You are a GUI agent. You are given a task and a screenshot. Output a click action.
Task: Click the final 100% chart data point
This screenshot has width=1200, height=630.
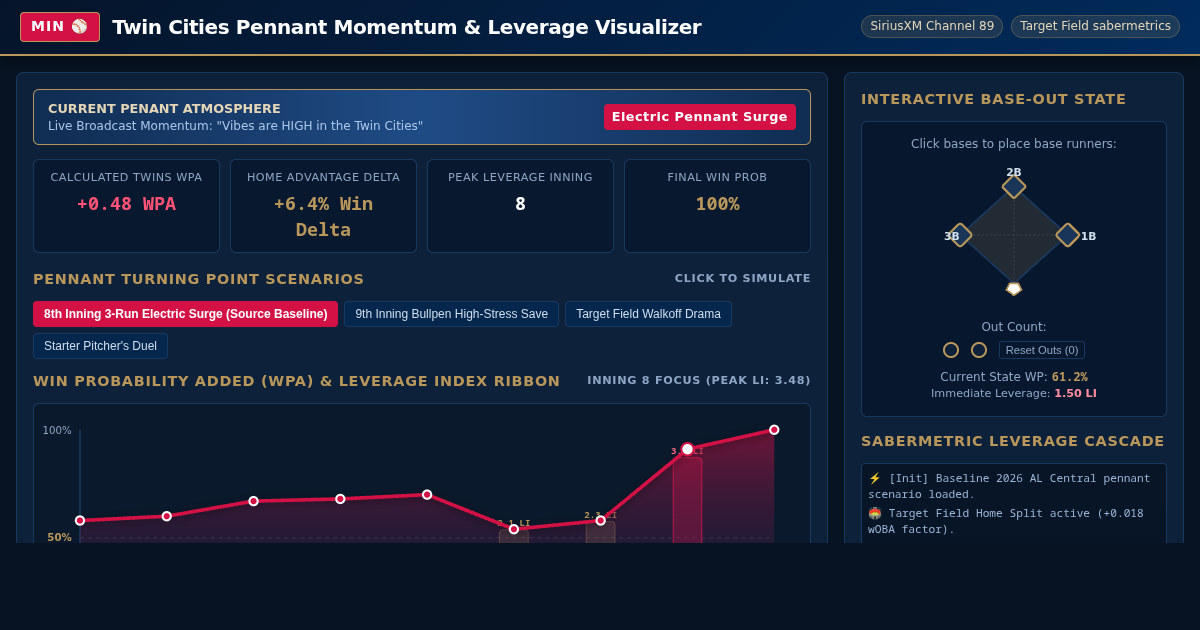pos(774,430)
